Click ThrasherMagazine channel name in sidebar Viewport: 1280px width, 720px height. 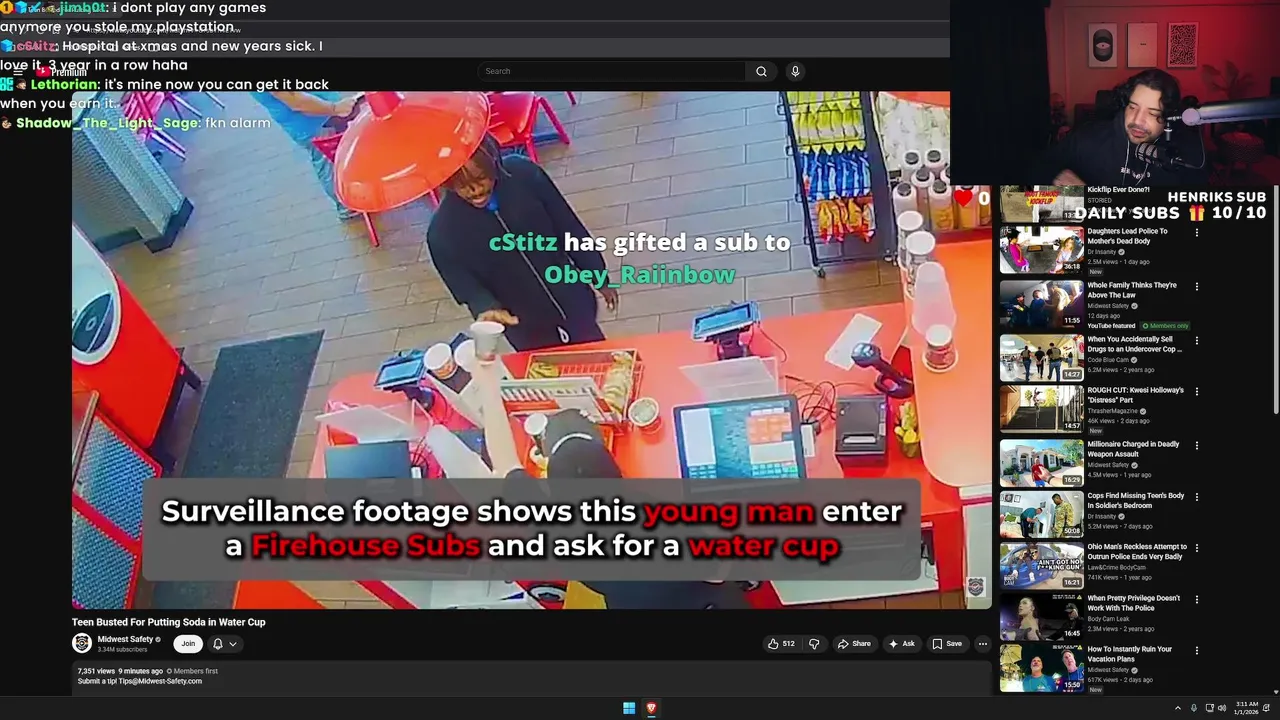pos(1113,411)
